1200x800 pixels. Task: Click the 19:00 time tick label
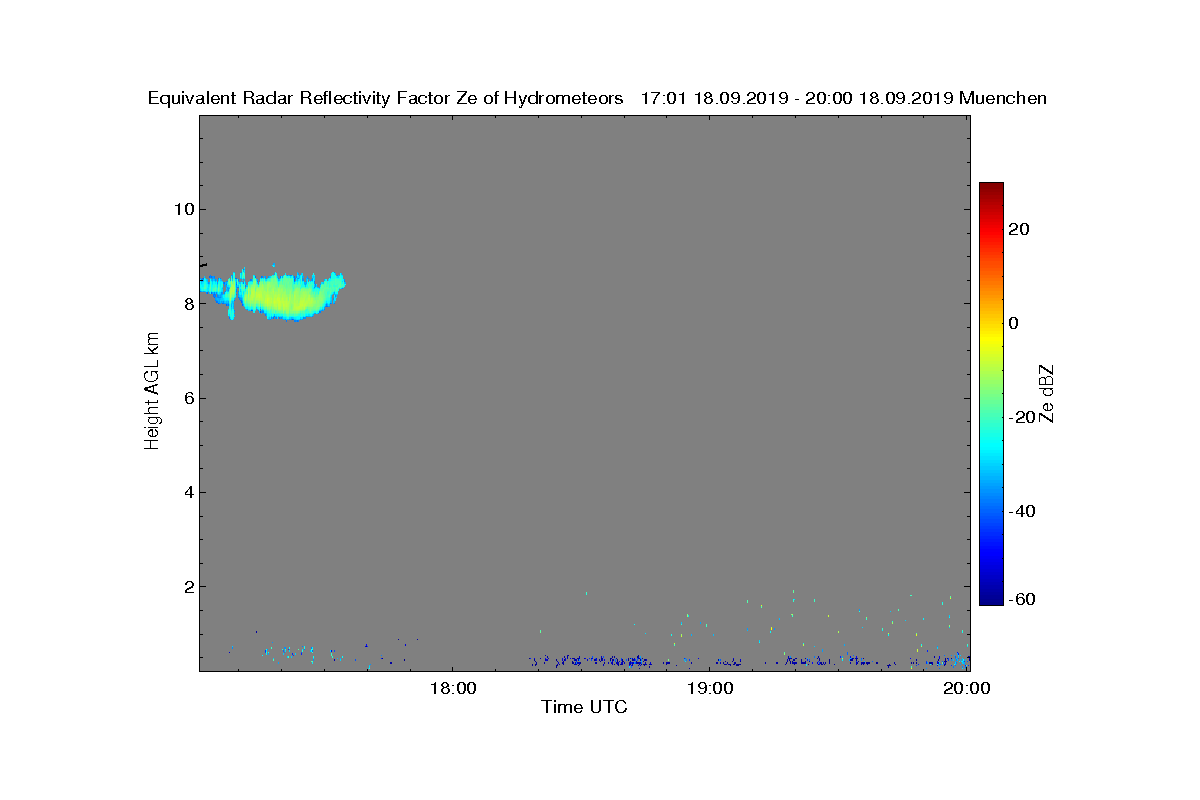[710, 688]
